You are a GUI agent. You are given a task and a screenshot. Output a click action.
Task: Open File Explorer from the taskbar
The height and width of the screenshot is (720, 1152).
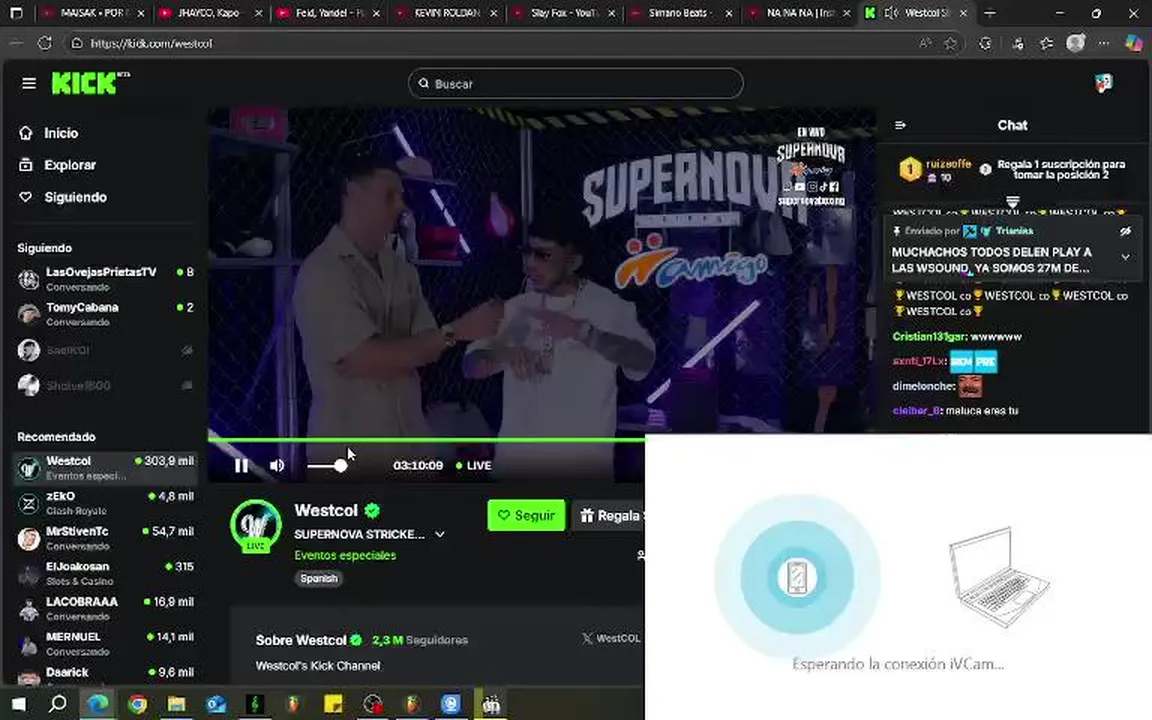click(x=176, y=704)
